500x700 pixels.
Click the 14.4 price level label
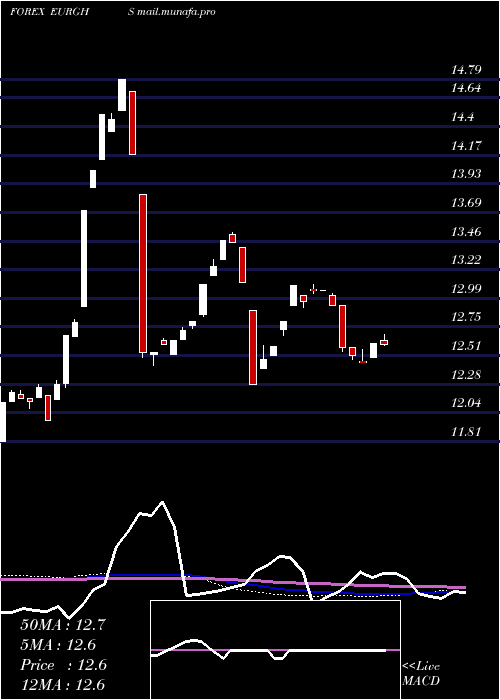(462, 117)
